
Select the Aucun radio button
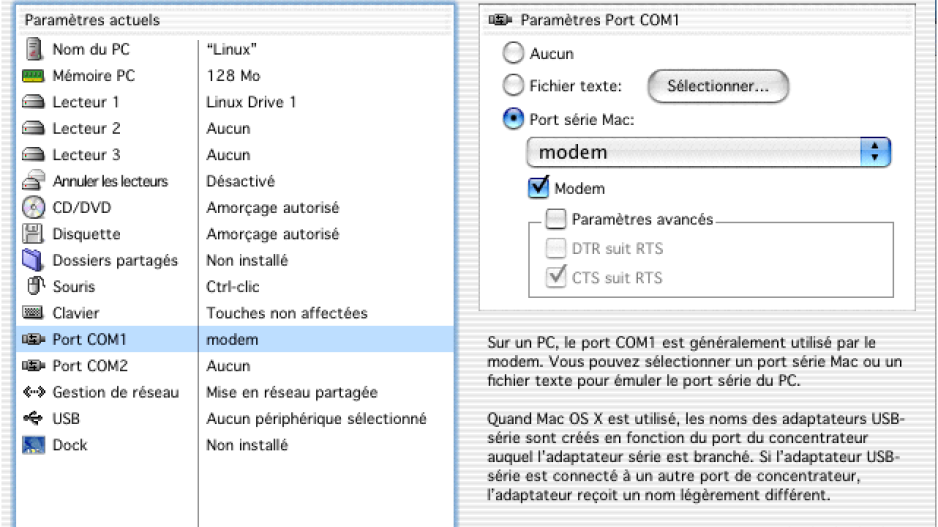coord(513,53)
